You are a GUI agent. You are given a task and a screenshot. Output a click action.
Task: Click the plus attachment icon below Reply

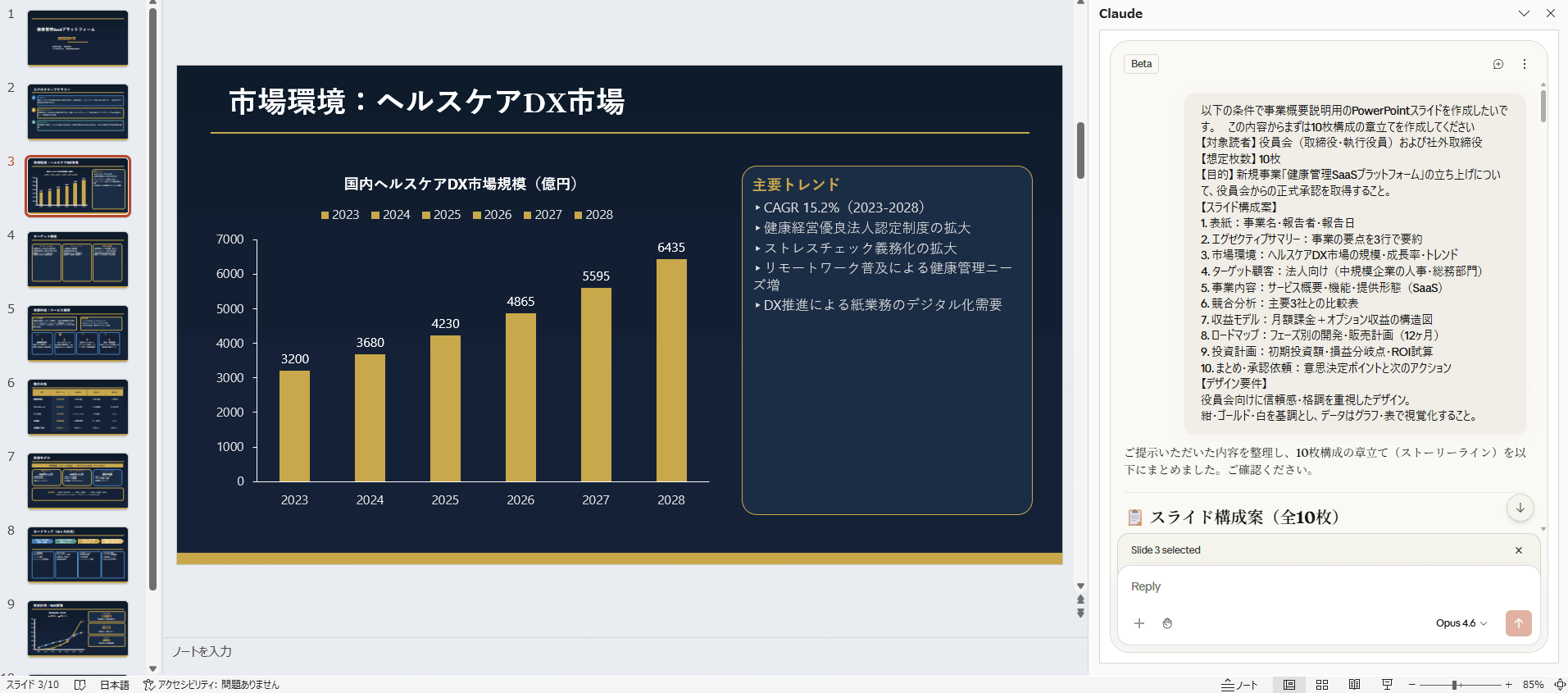point(1139,623)
